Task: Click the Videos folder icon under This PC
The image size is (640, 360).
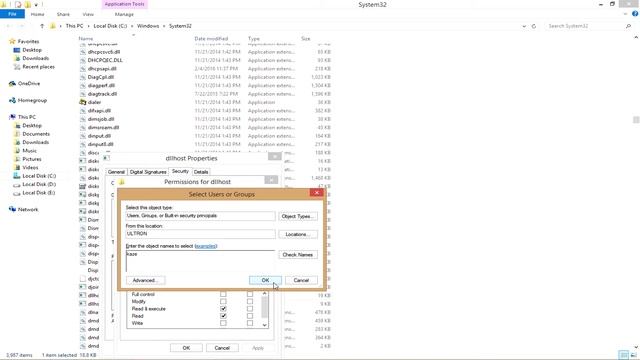Action: [x=17, y=167]
